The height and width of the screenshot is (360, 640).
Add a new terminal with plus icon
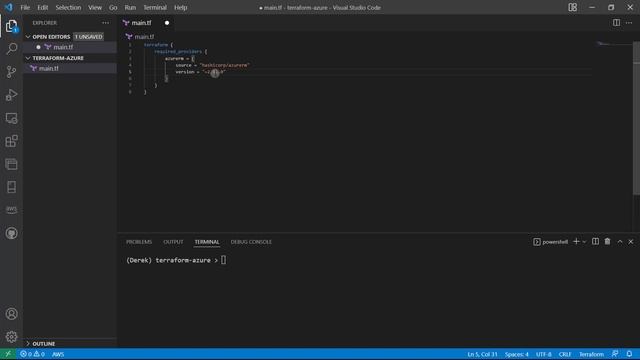coord(576,242)
